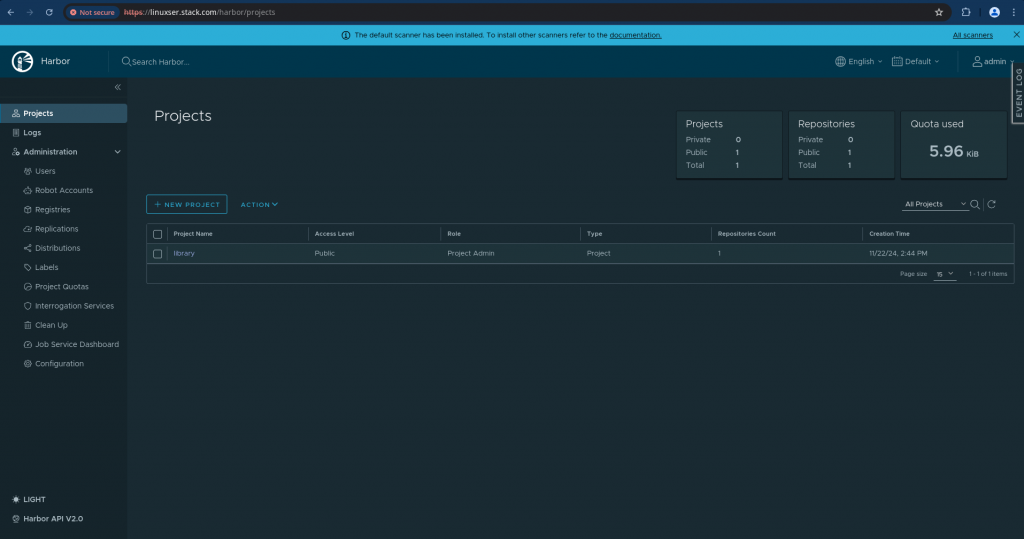The height and width of the screenshot is (539, 1024).
Task: Collapse the sidebar with the double-chevron icon
Action: tap(118, 87)
